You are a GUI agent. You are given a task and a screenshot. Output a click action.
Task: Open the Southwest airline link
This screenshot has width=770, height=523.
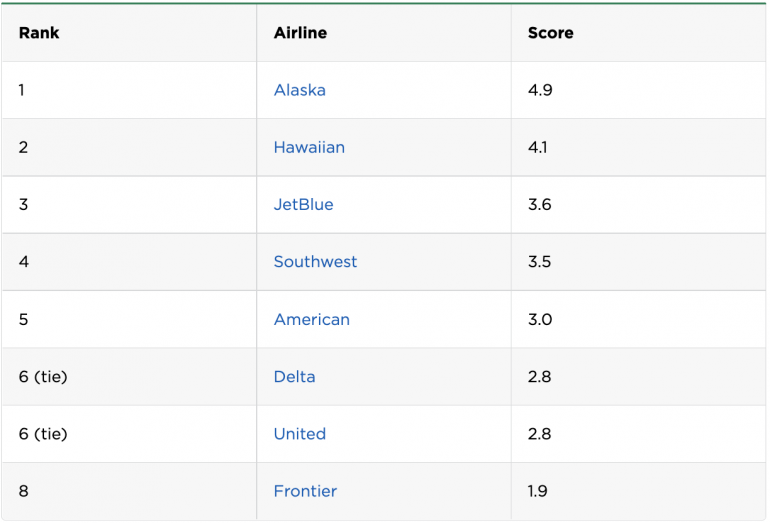[x=315, y=262]
